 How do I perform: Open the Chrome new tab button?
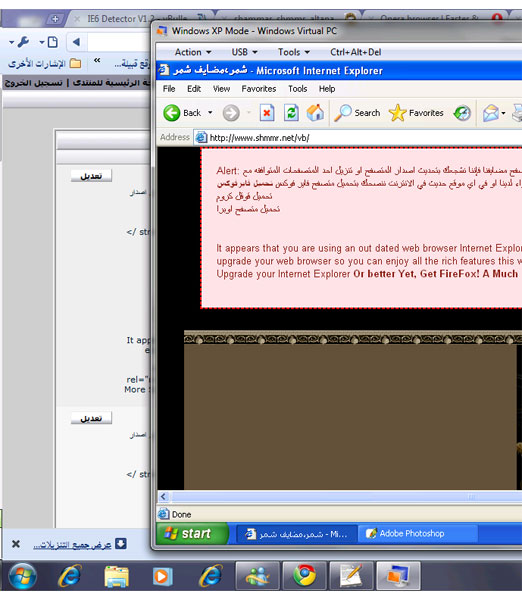pos(55,19)
